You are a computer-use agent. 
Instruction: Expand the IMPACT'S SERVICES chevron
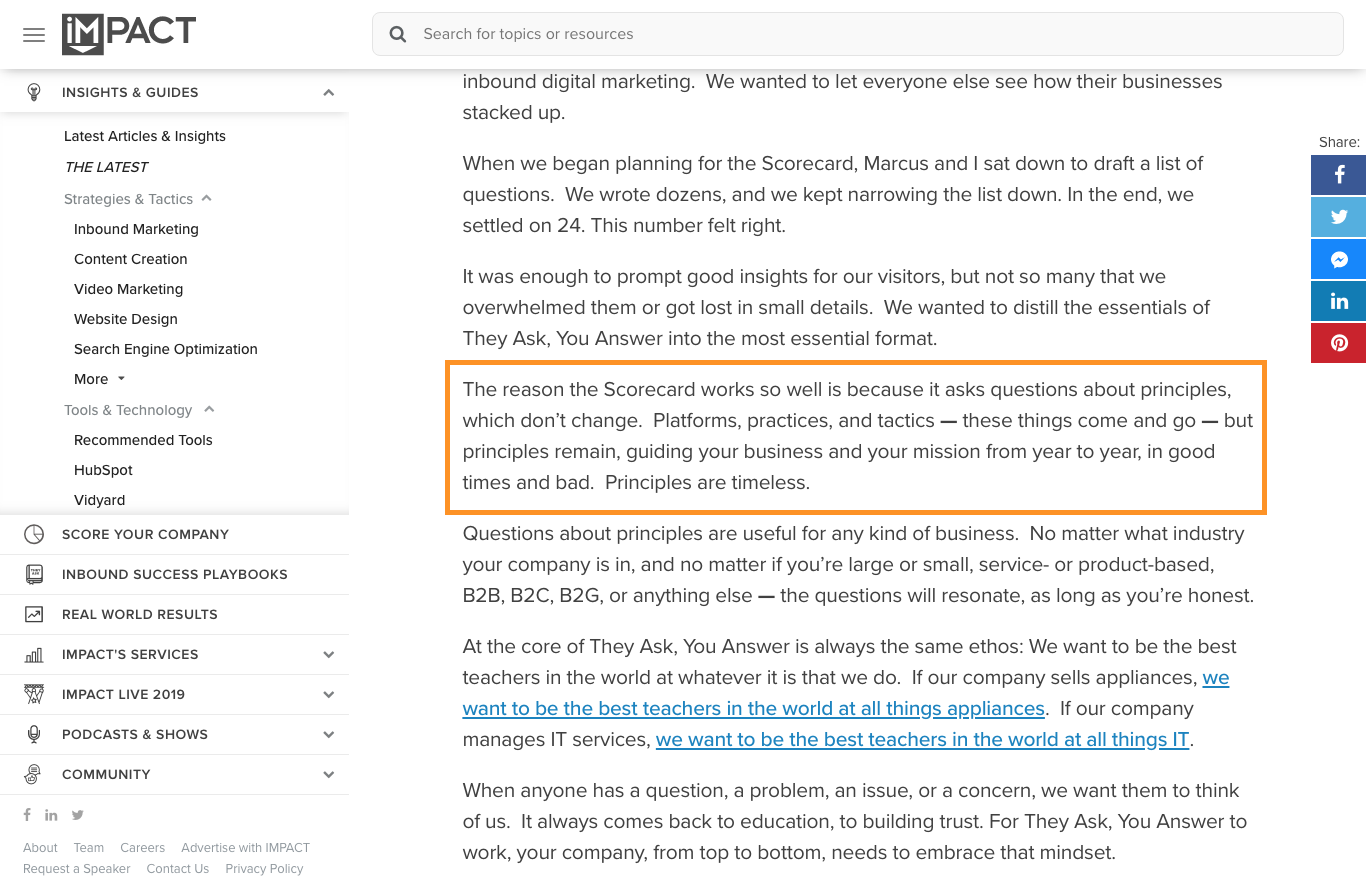328,654
